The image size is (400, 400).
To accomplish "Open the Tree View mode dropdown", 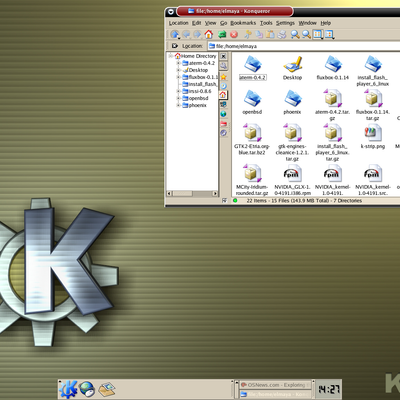I will coord(329,34).
